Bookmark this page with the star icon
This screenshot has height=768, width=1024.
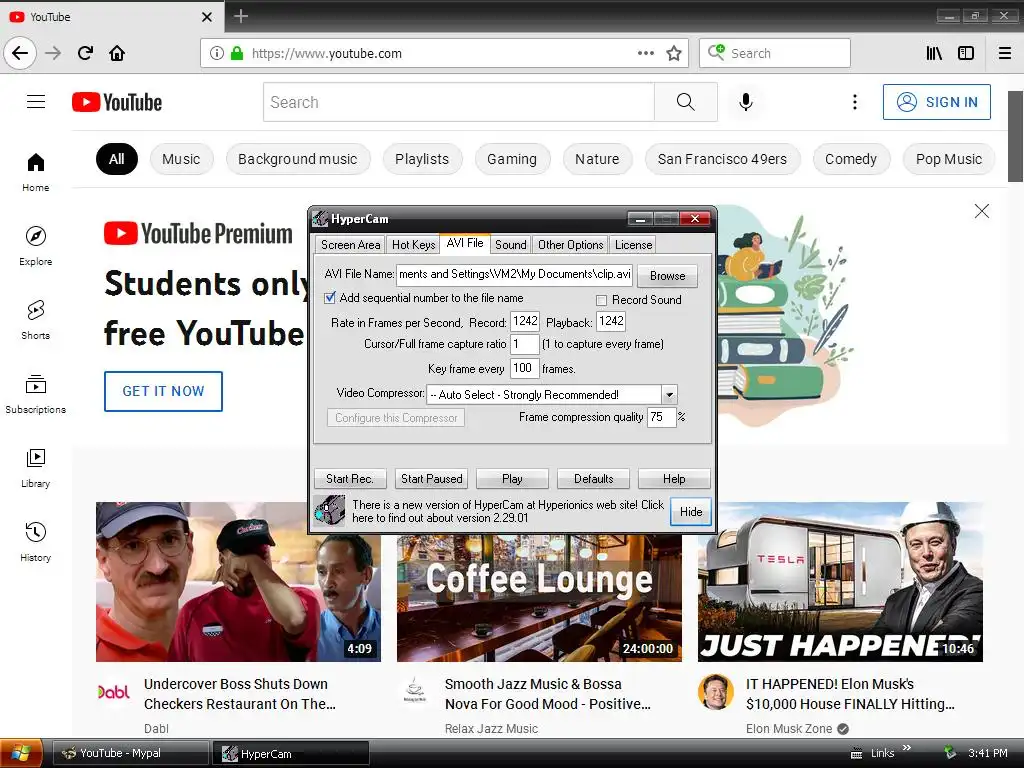point(674,53)
